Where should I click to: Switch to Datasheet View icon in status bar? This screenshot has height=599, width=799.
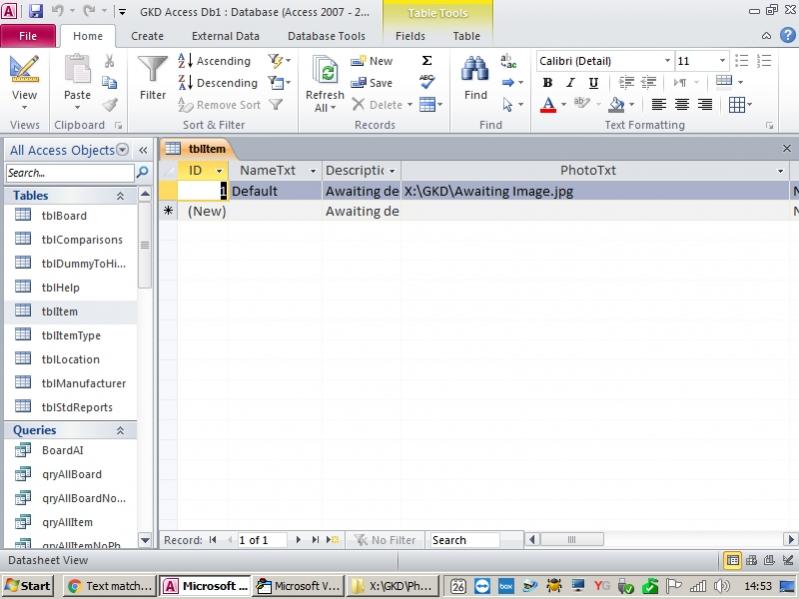coord(732,561)
